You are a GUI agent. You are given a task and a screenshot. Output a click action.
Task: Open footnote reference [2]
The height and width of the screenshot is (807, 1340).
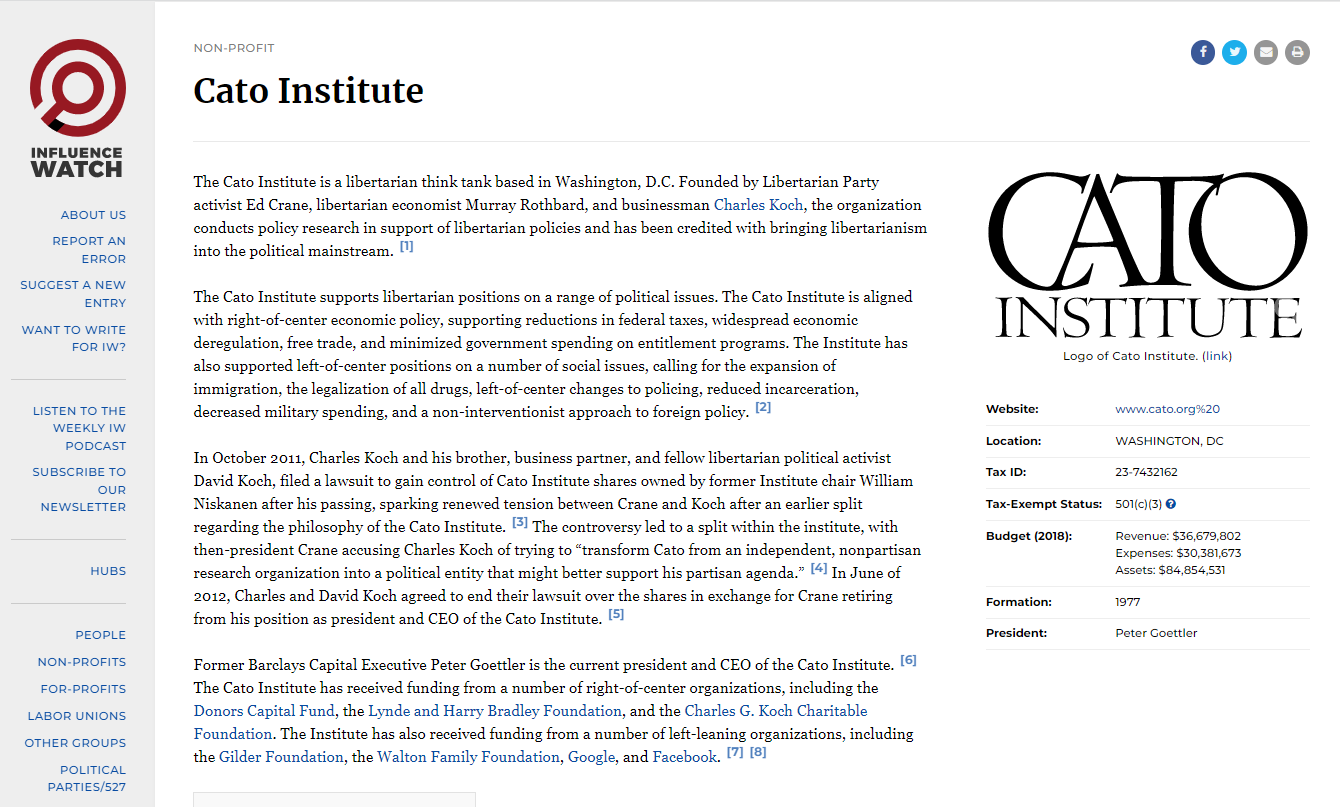(x=763, y=408)
